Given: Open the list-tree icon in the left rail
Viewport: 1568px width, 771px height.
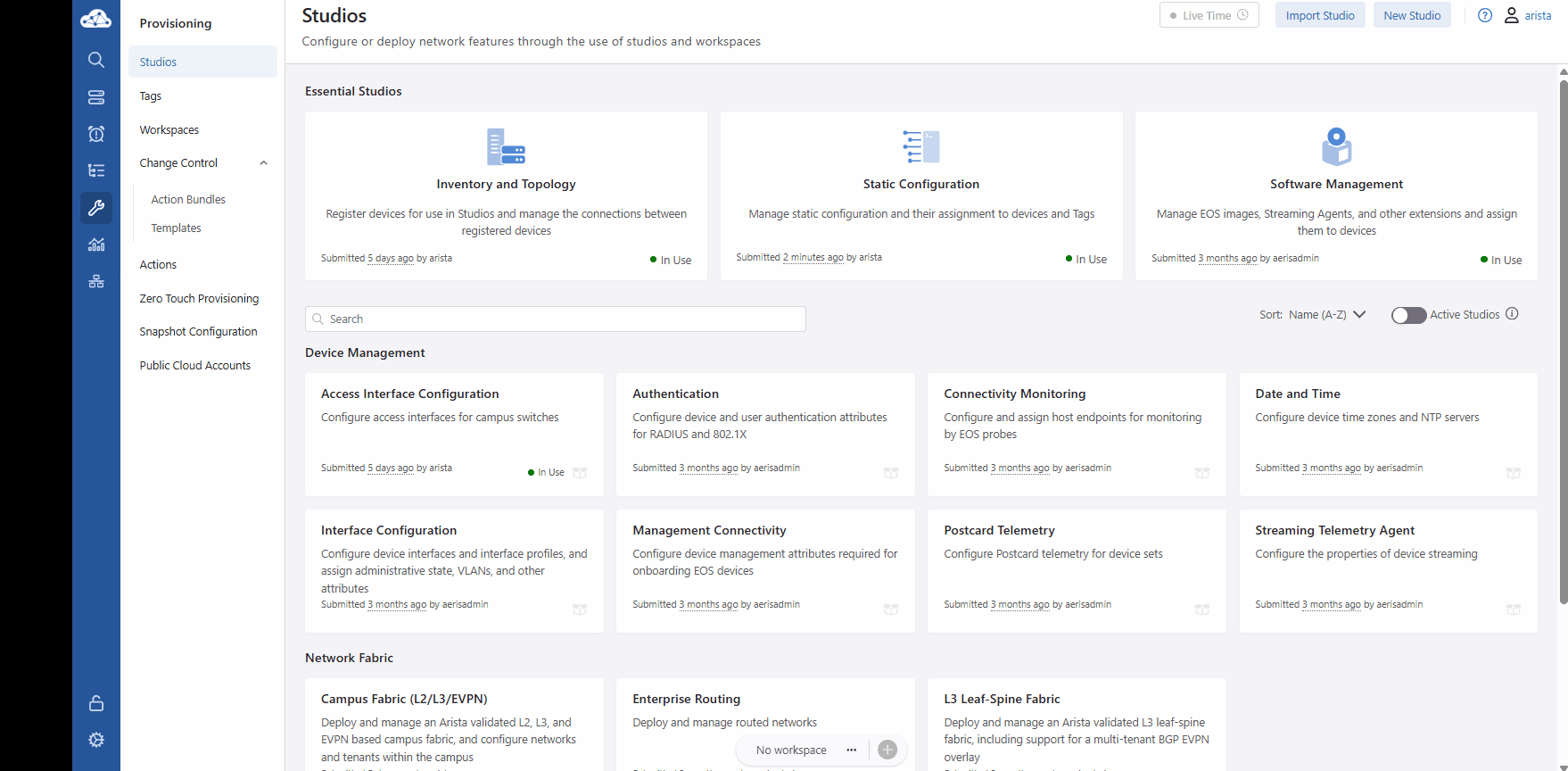Looking at the screenshot, I should pyautogui.click(x=96, y=170).
